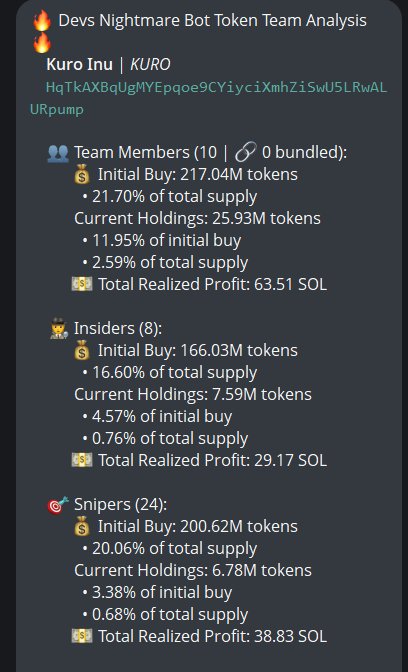Click the Insiders detective icon

tap(58, 329)
